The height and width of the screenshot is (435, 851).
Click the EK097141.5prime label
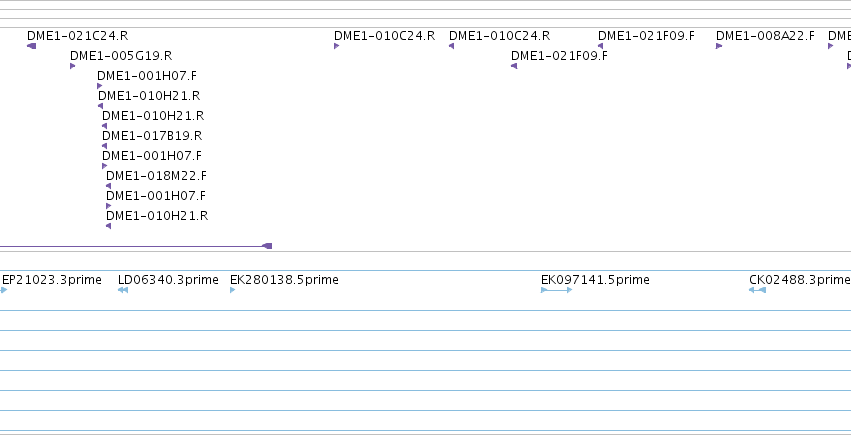click(x=595, y=280)
